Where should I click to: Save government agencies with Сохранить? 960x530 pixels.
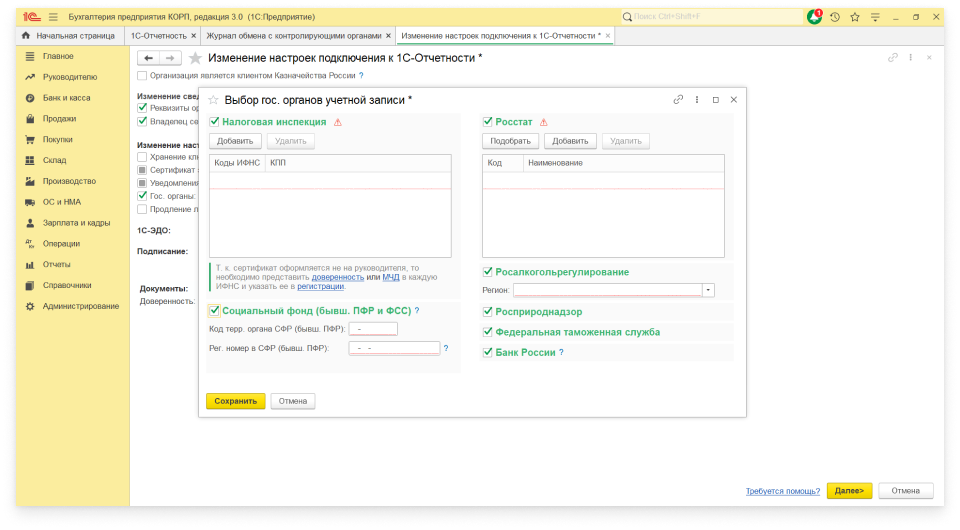click(236, 401)
